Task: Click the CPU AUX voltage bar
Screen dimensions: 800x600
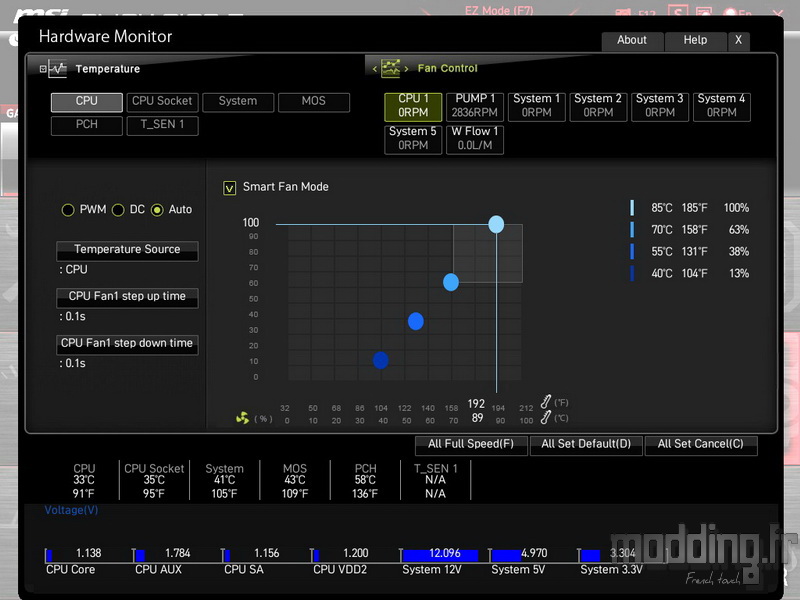Action: [140, 555]
